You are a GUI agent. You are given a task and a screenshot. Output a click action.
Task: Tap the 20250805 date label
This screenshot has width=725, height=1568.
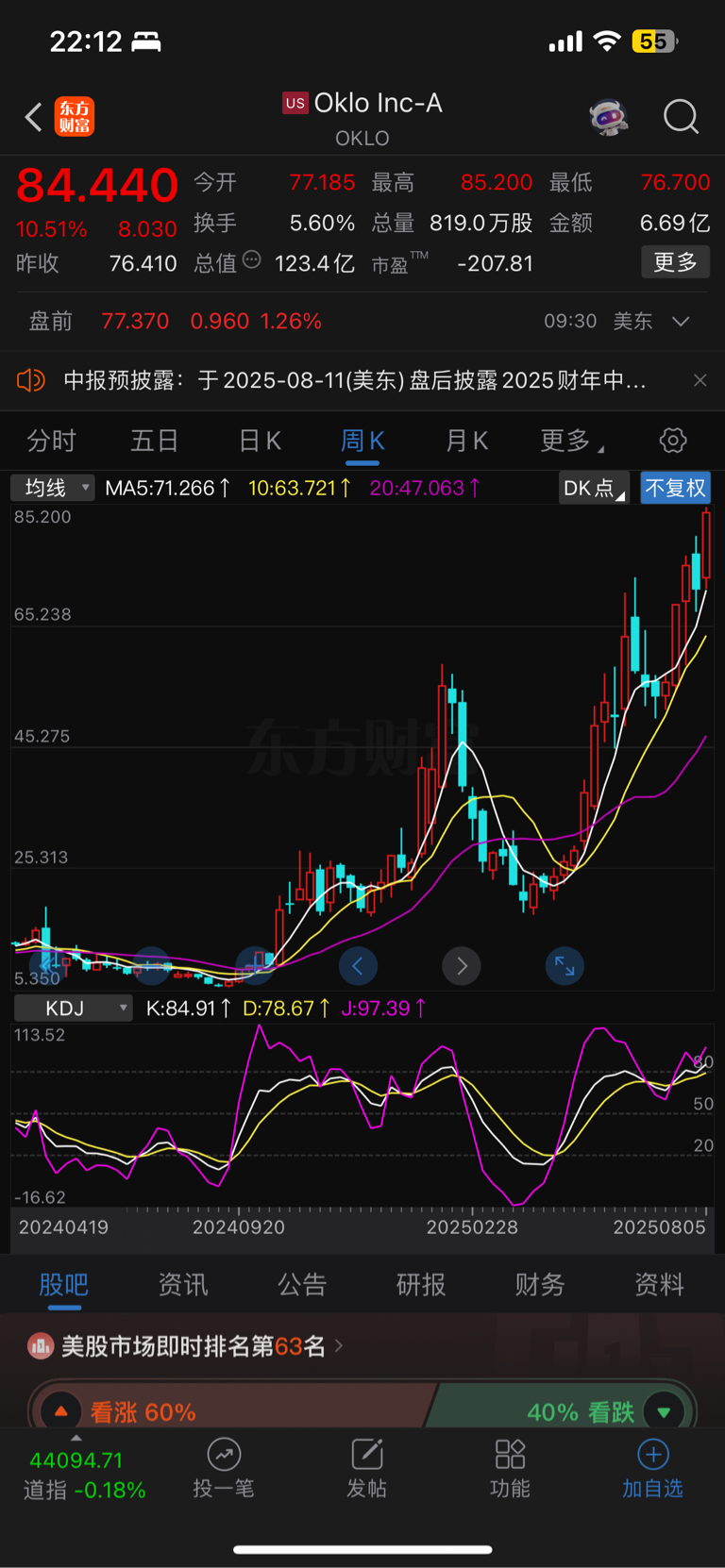pyautogui.click(x=659, y=1227)
